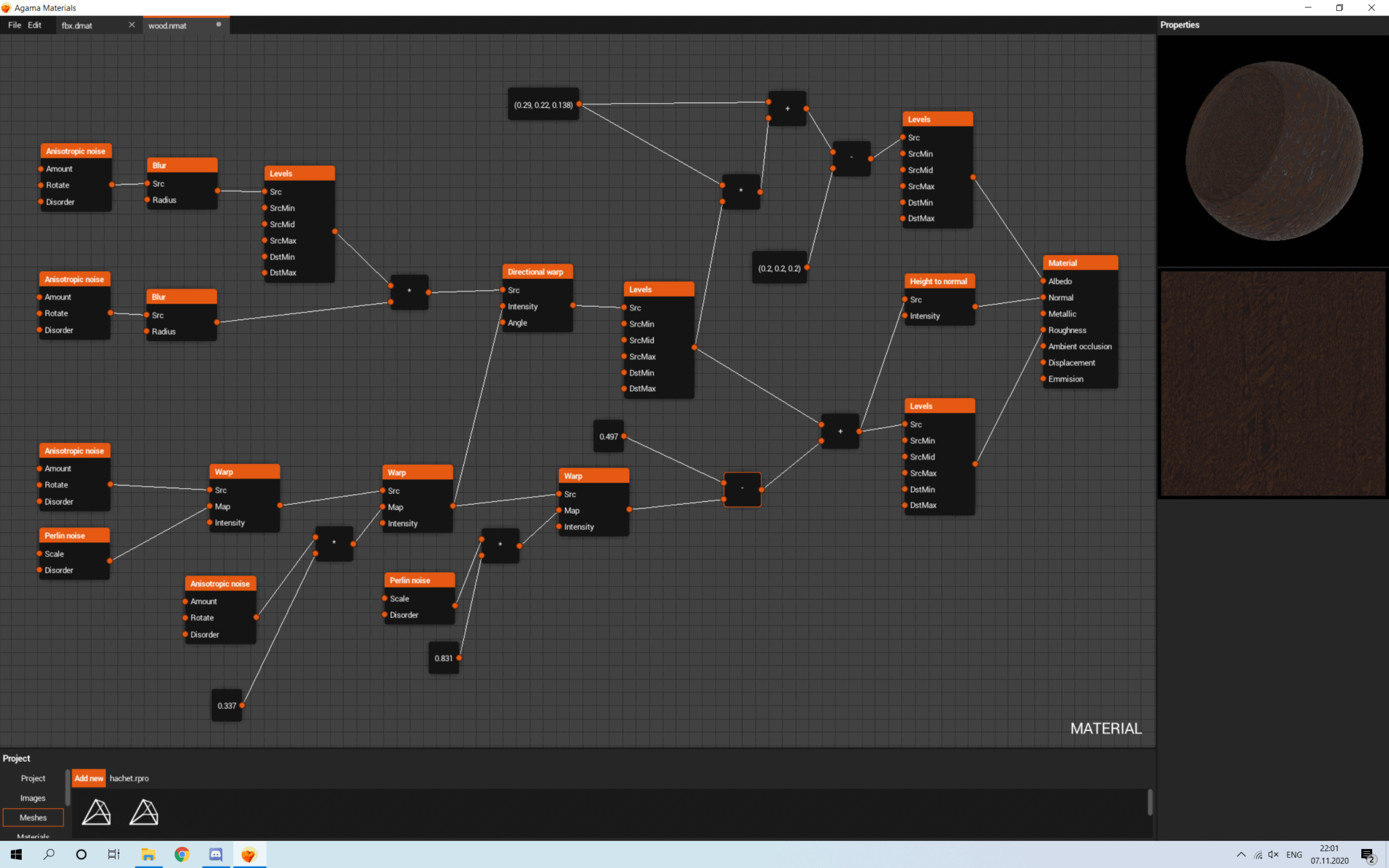
Task: Click the Add new button
Action: pyautogui.click(x=89, y=778)
